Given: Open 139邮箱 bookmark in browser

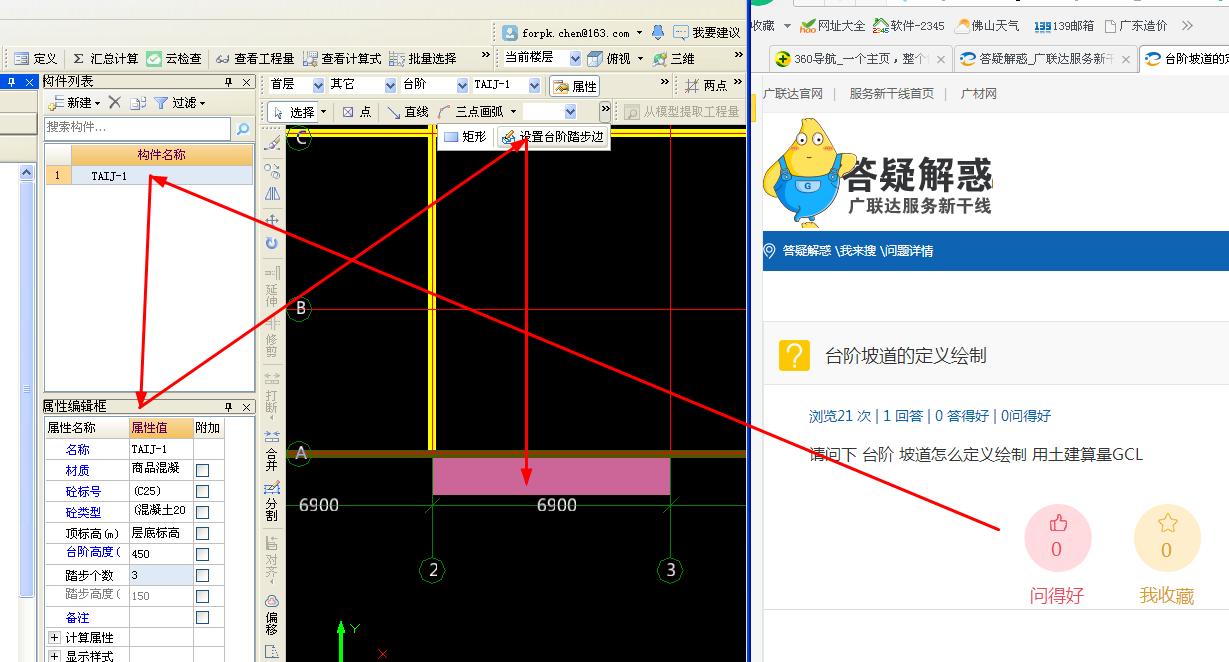Looking at the screenshot, I should point(1064,26).
